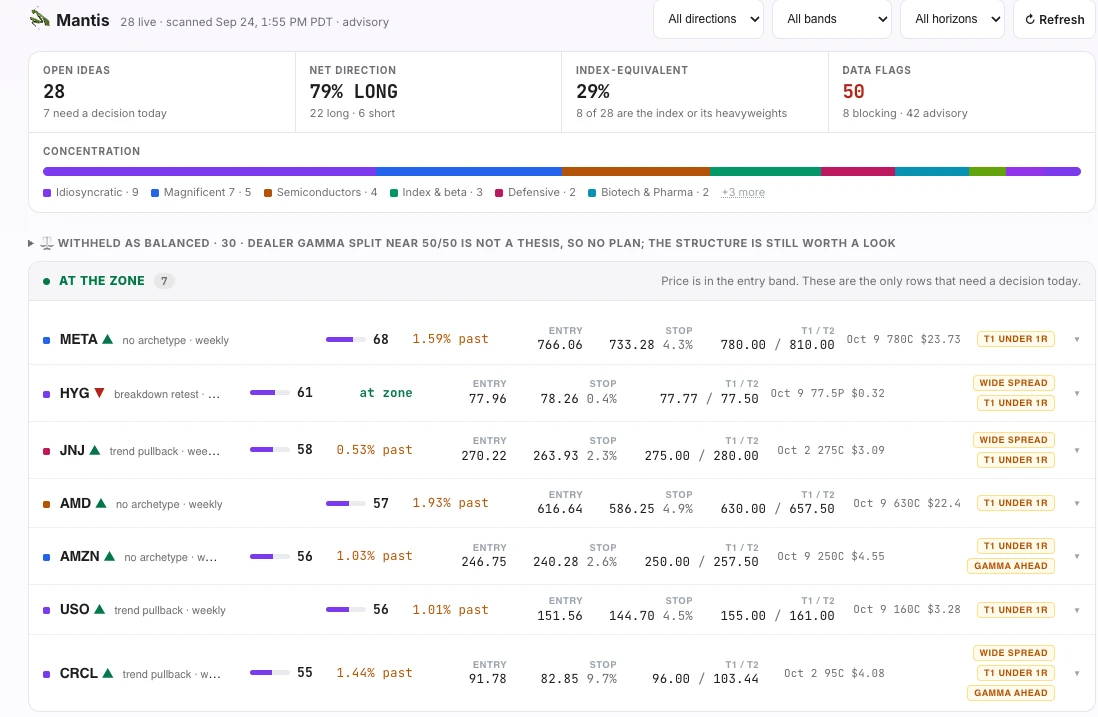Screen dimensions: 1098x717
Task: Click the blue sector square before AMZN
Action: pyautogui.click(x=46, y=557)
